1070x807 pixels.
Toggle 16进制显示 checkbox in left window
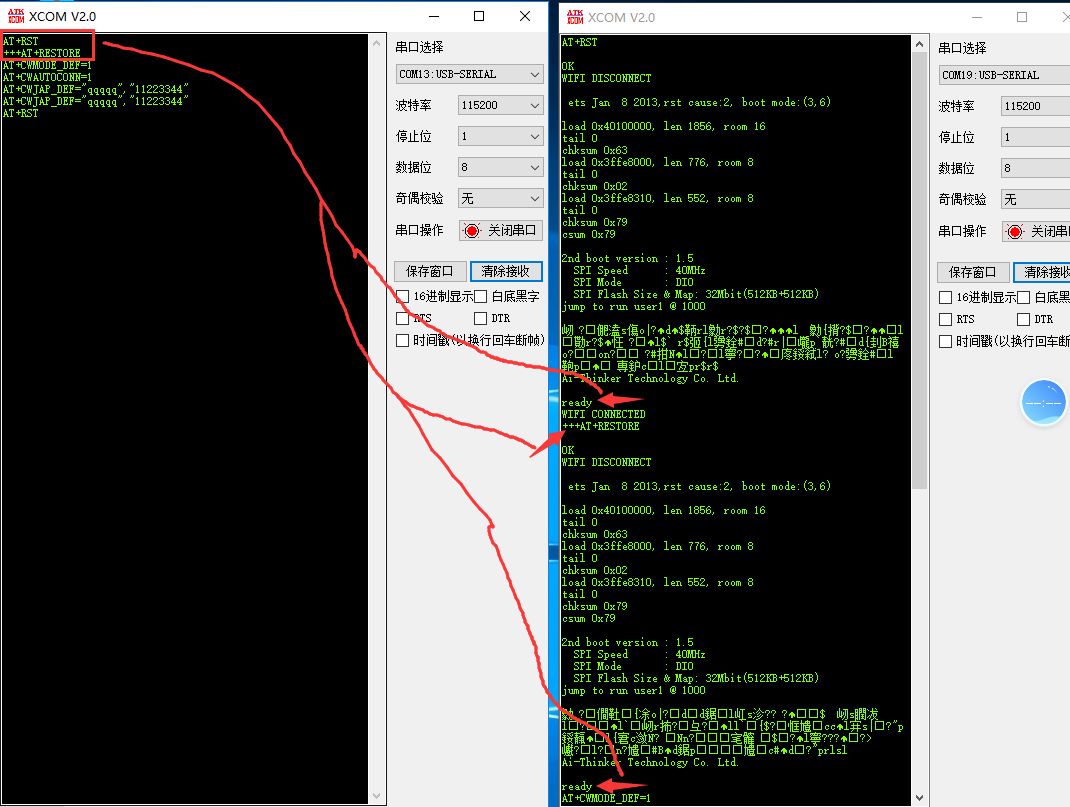tap(403, 297)
